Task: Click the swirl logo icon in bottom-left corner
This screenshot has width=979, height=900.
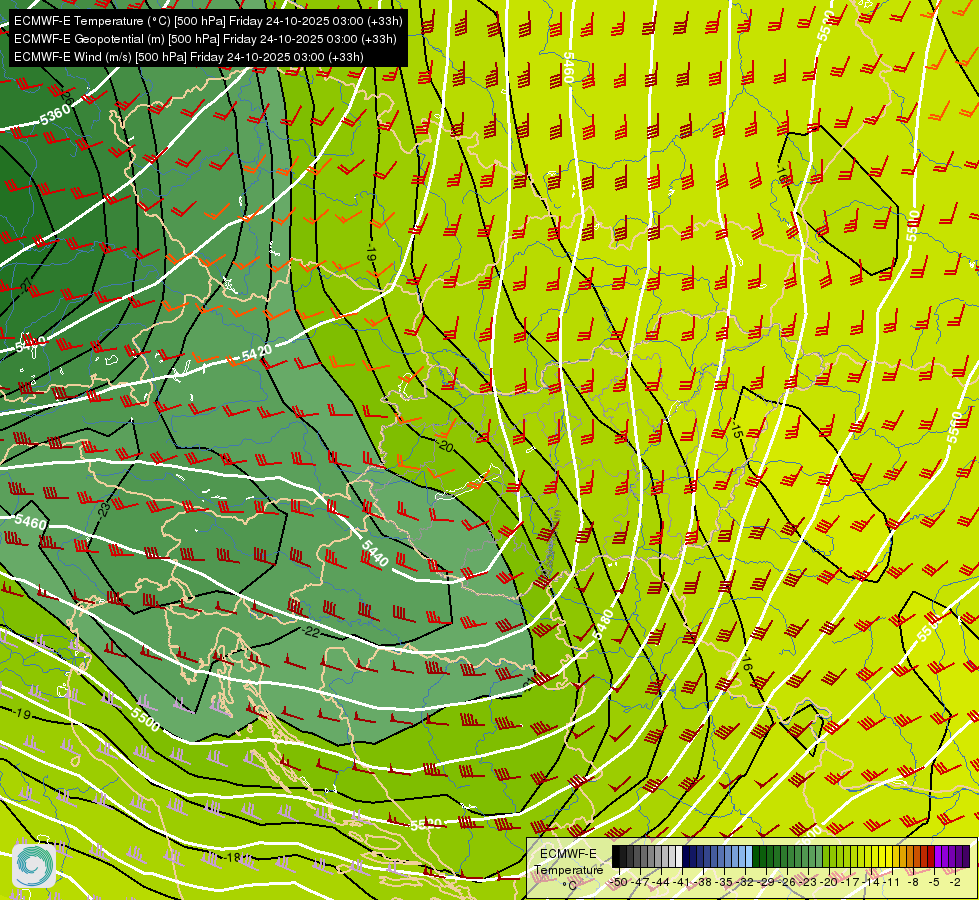Action: click(x=34, y=866)
